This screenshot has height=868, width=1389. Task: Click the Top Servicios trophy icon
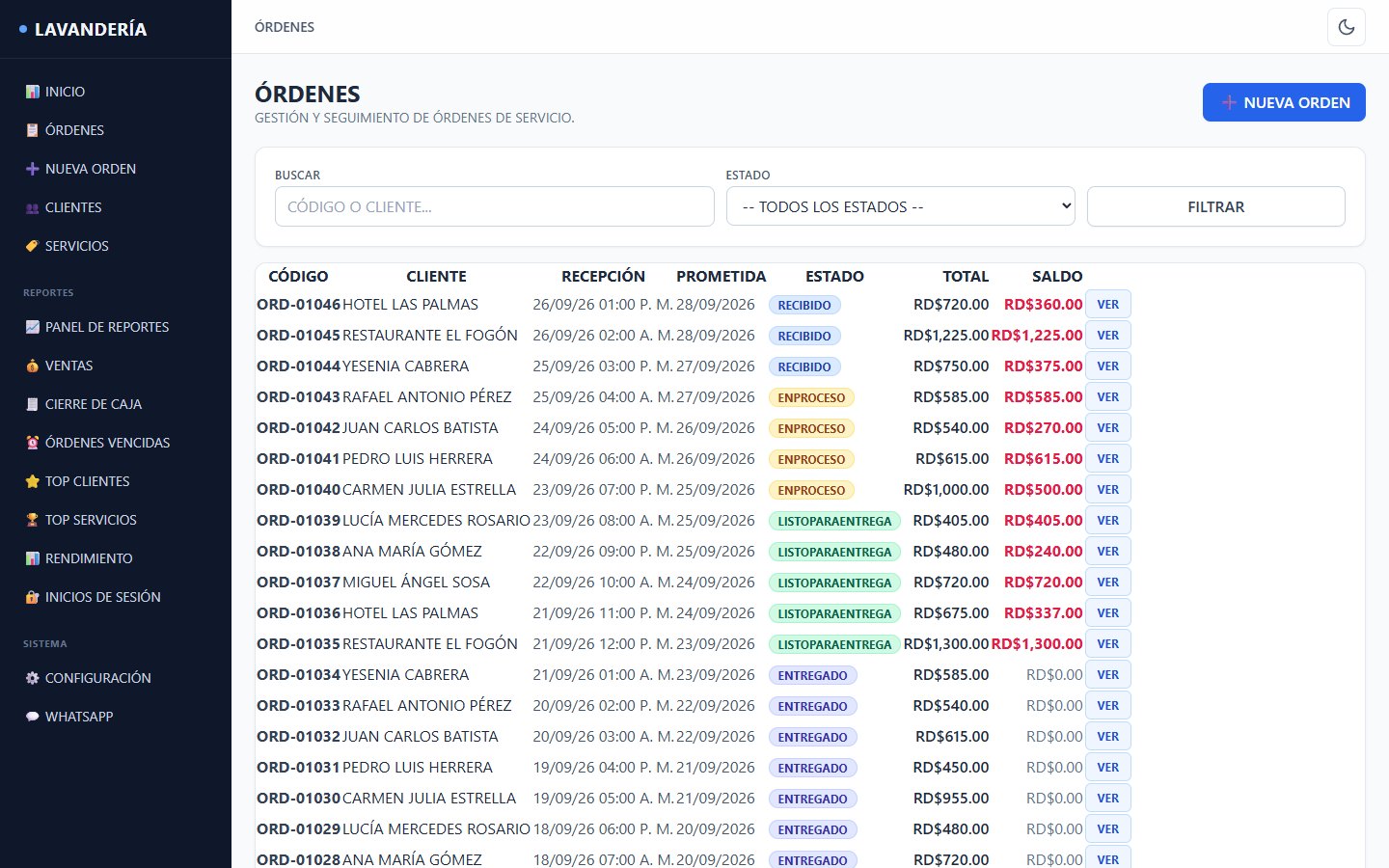tap(33, 520)
